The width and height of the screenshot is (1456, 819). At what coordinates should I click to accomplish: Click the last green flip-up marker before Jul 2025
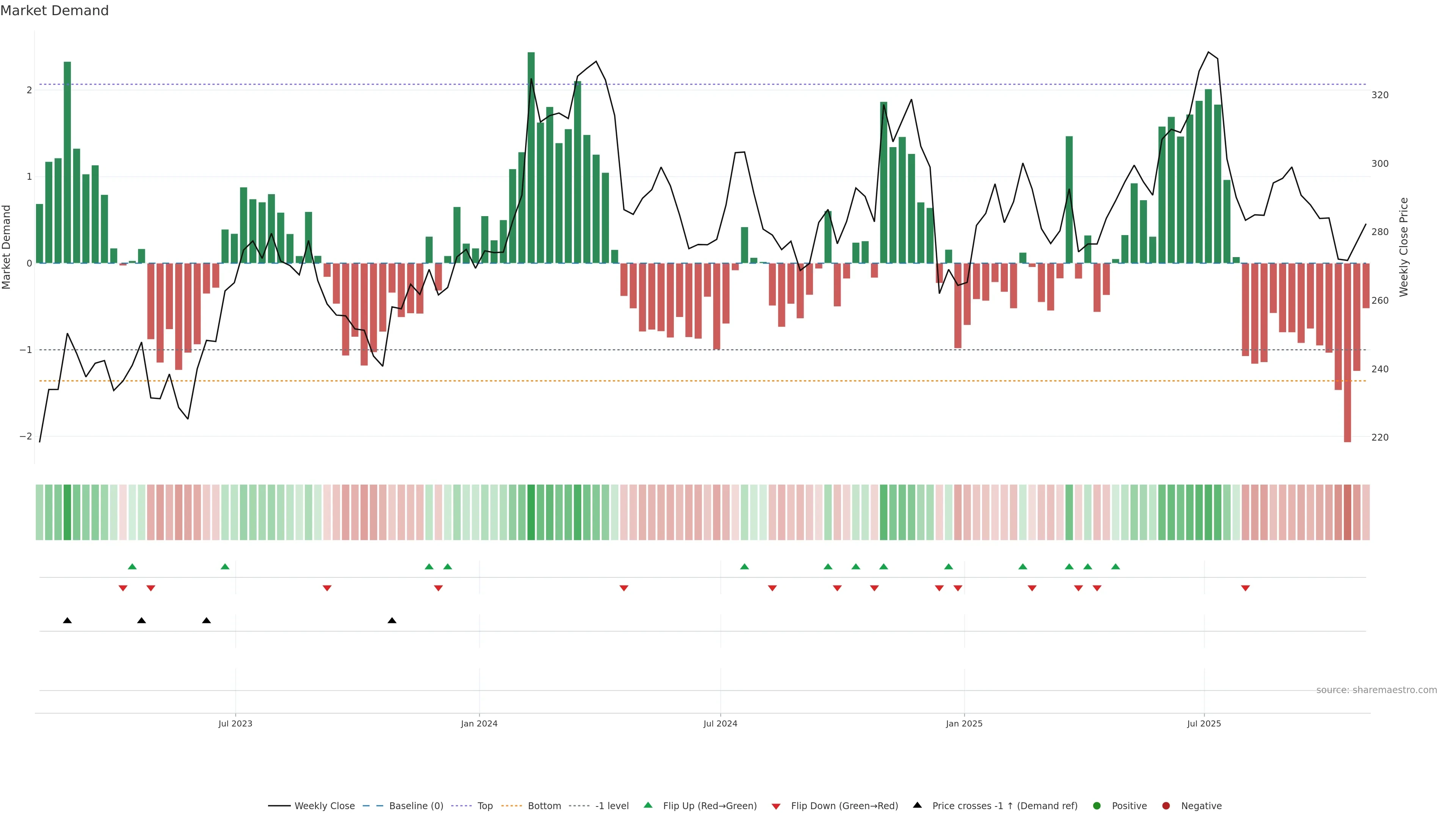click(x=1115, y=566)
